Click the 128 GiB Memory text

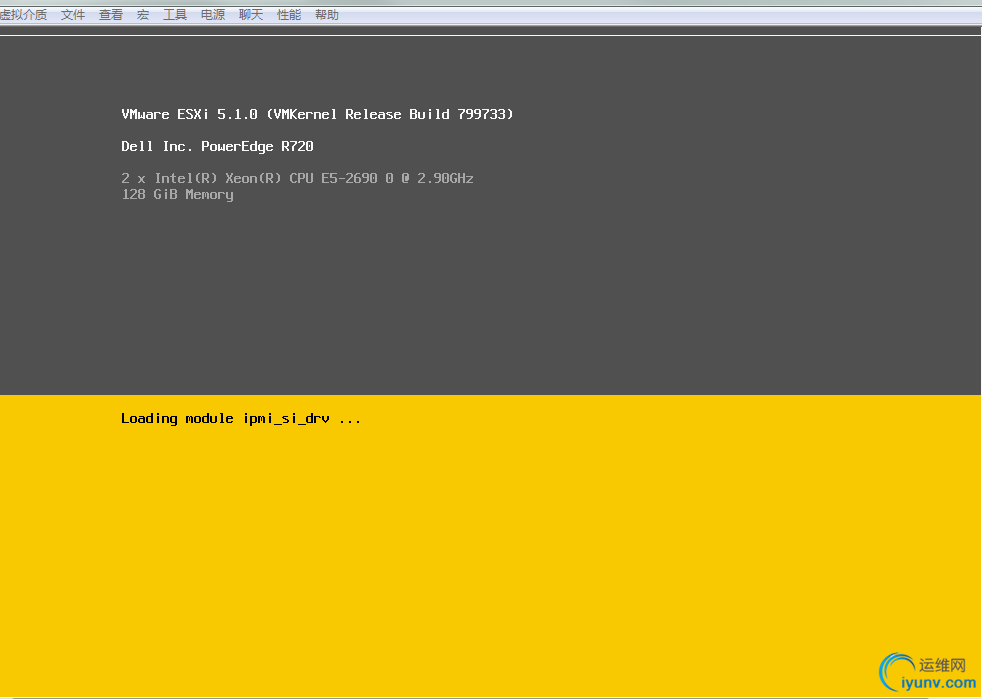pyautogui.click(x=177, y=195)
